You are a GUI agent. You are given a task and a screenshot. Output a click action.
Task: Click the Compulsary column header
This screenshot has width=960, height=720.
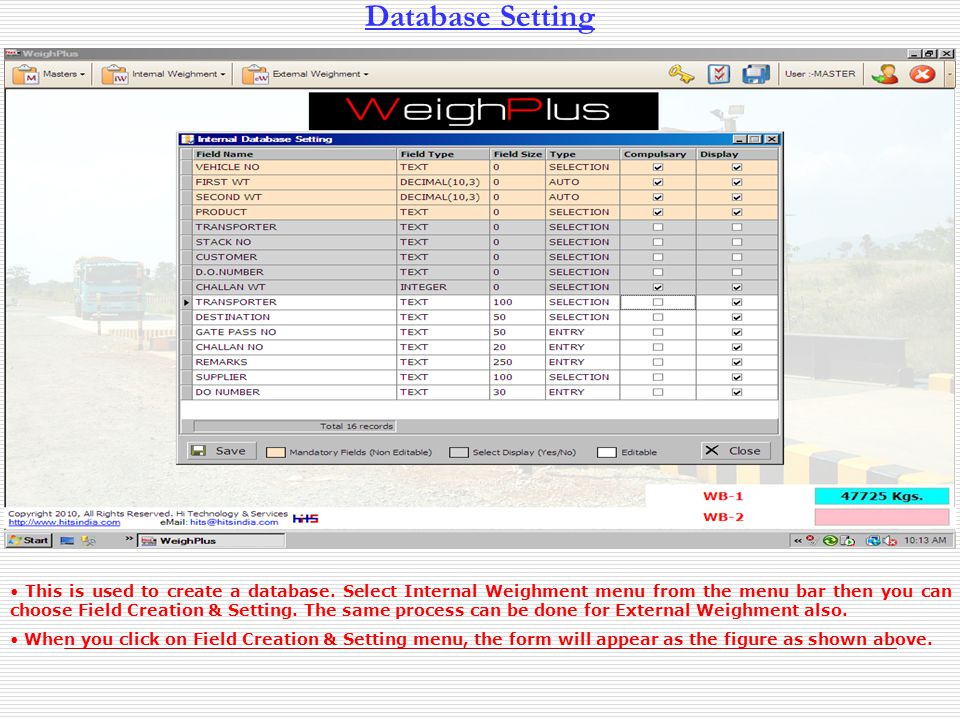coord(658,154)
